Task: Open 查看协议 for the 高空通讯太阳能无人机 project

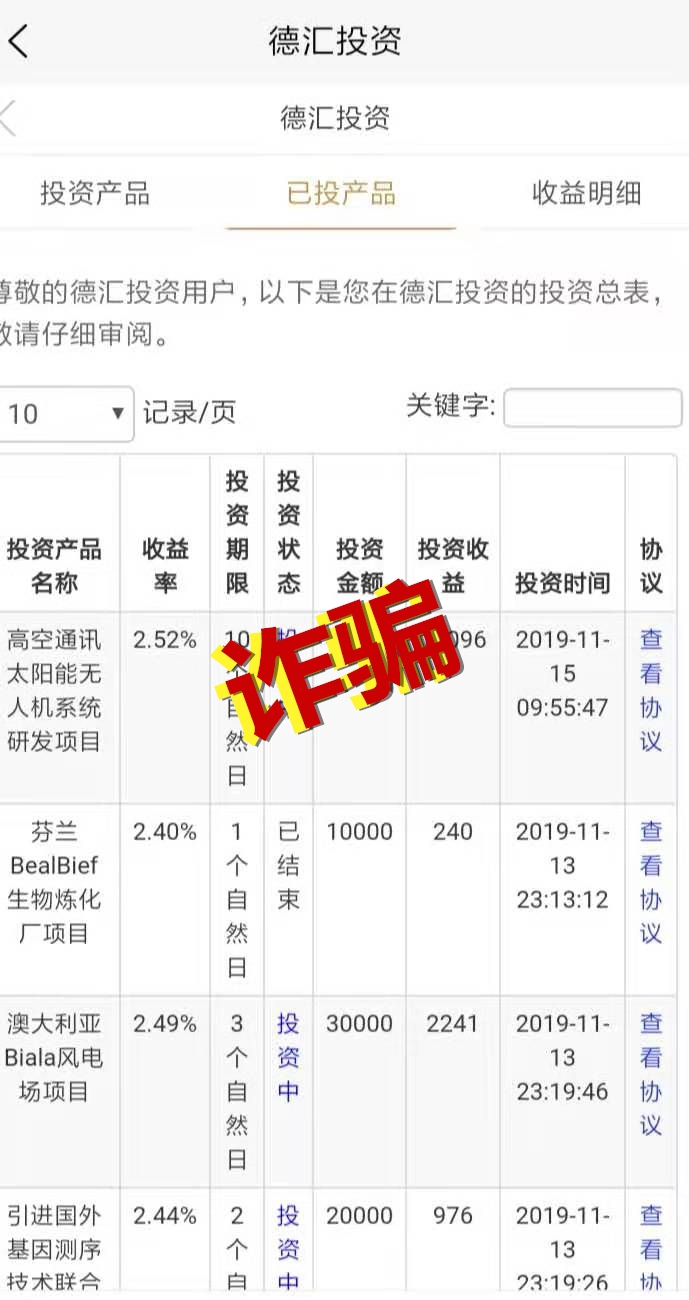Action: click(651, 690)
